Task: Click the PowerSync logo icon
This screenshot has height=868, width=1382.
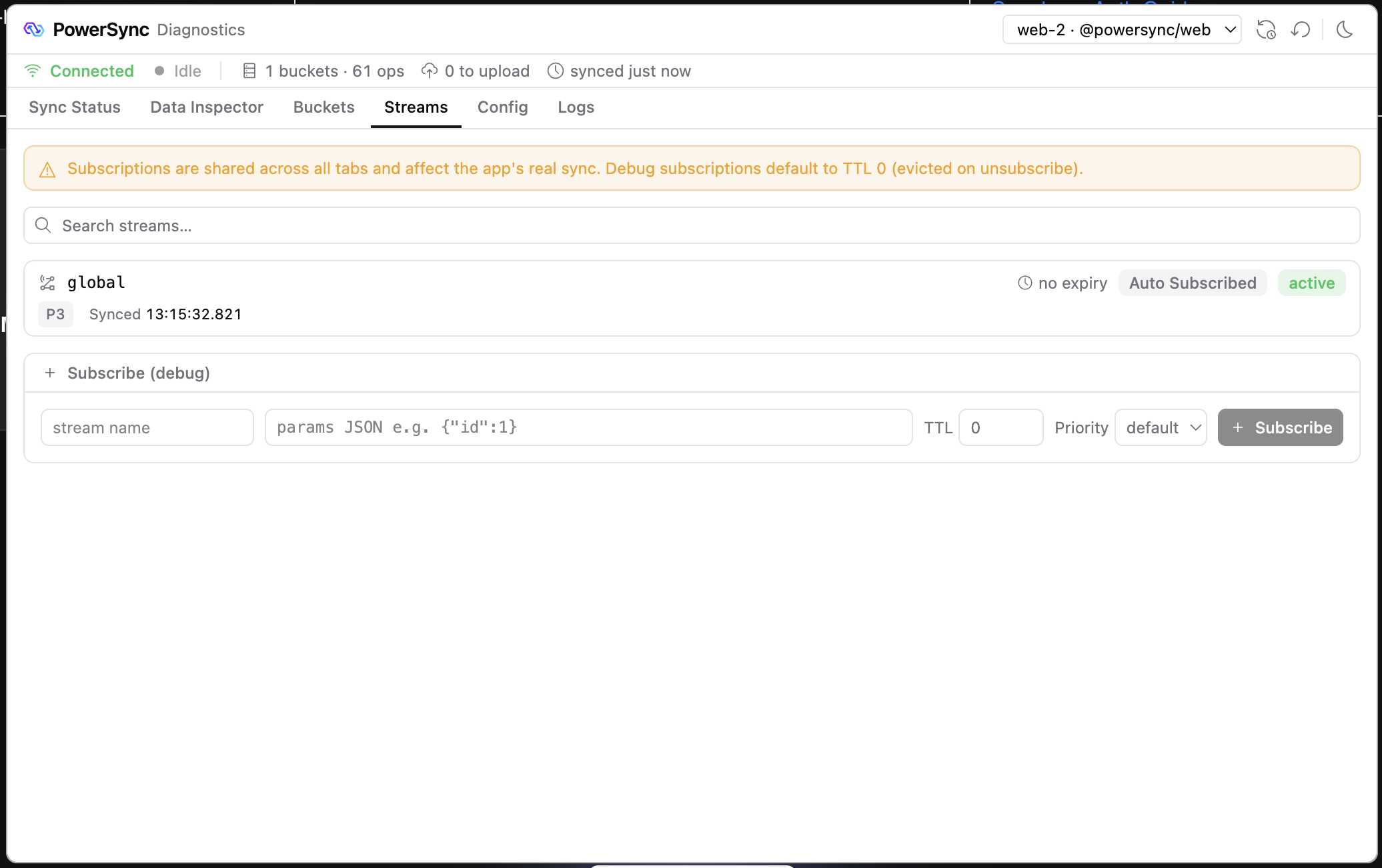Action: (x=34, y=29)
